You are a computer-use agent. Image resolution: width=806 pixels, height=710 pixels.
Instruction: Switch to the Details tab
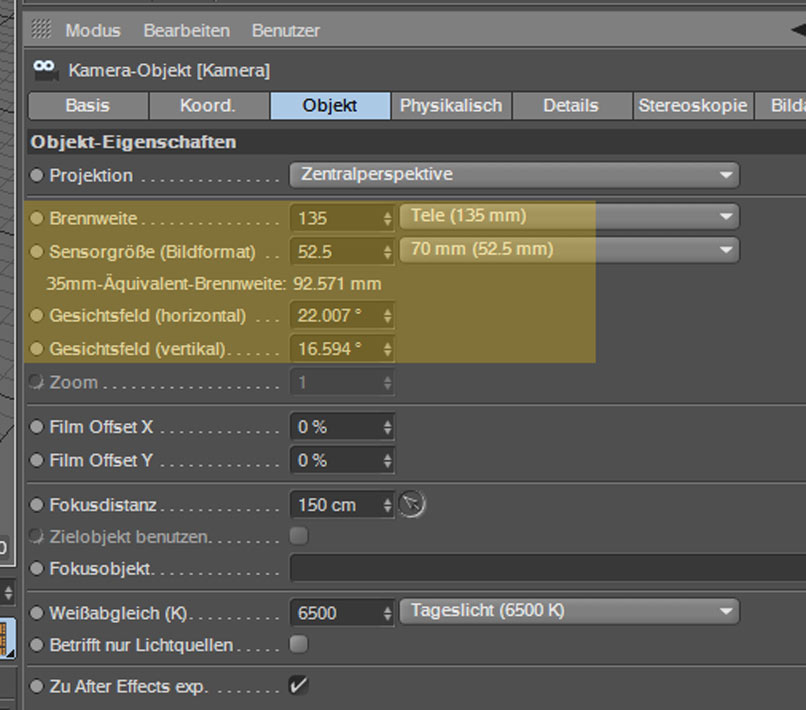[x=572, y=106]
